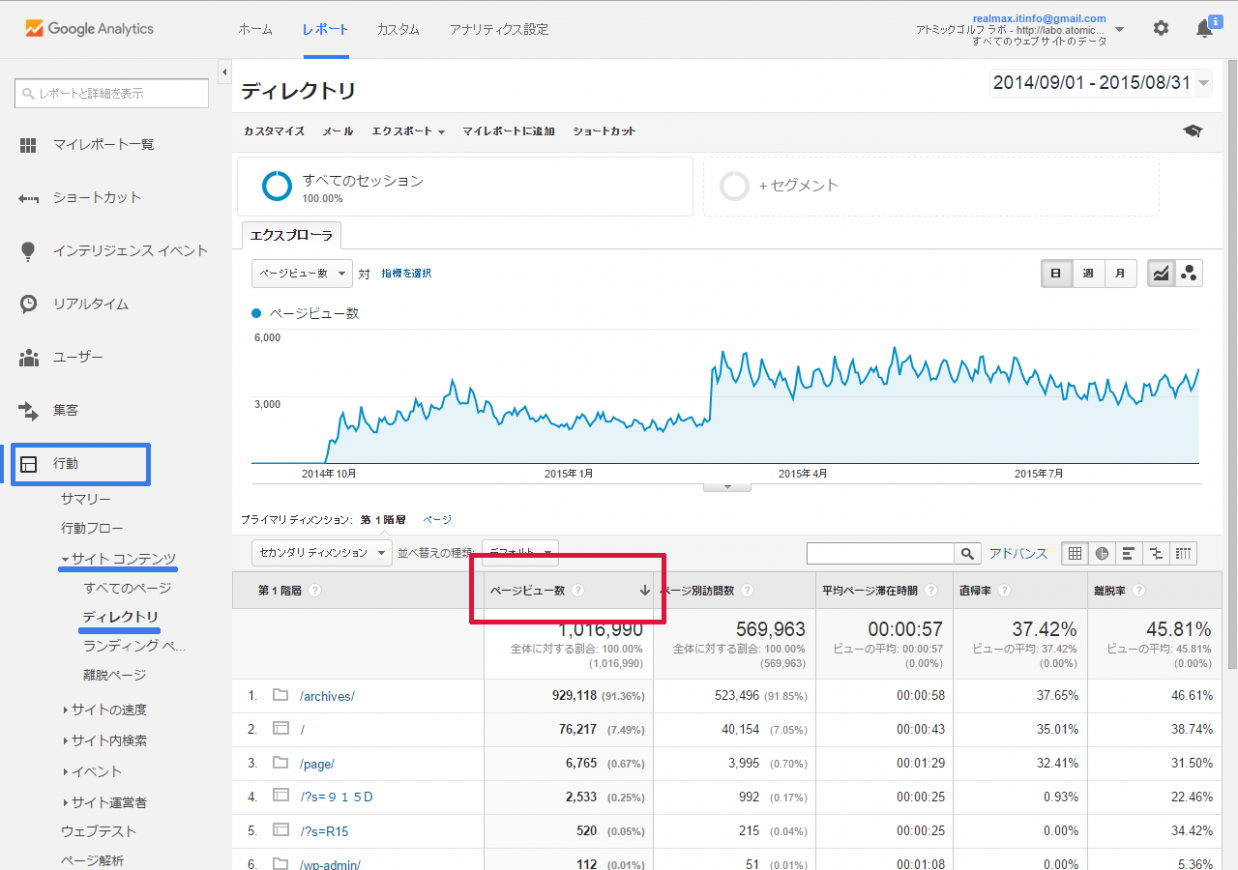
Task: Expand イベント section in sidebar
Action: (92, 772)
